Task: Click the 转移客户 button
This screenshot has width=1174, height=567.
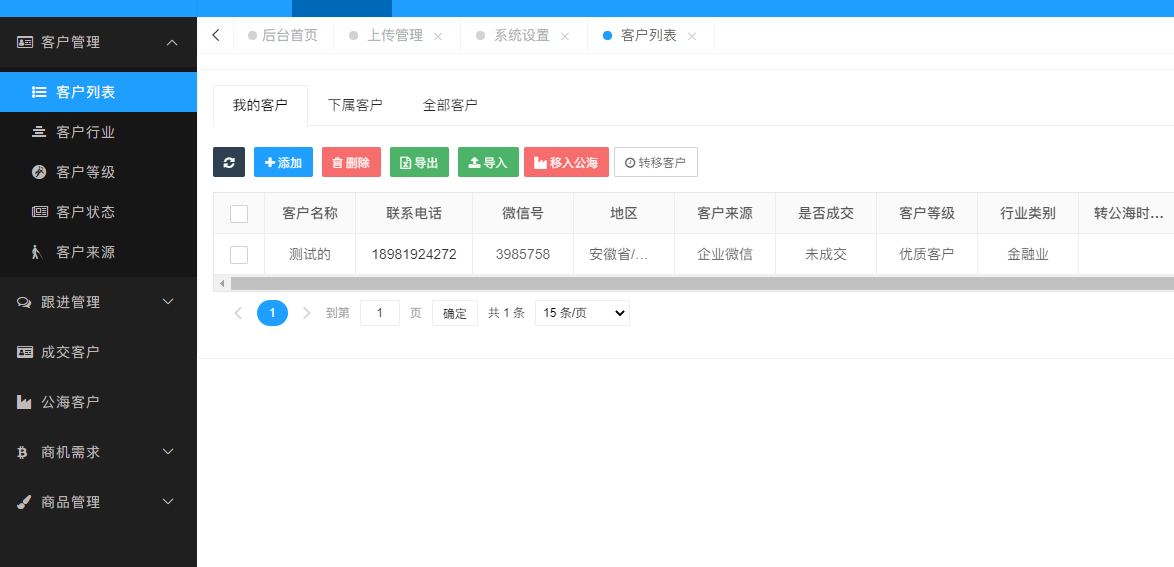Action: (x=655, y=162)
